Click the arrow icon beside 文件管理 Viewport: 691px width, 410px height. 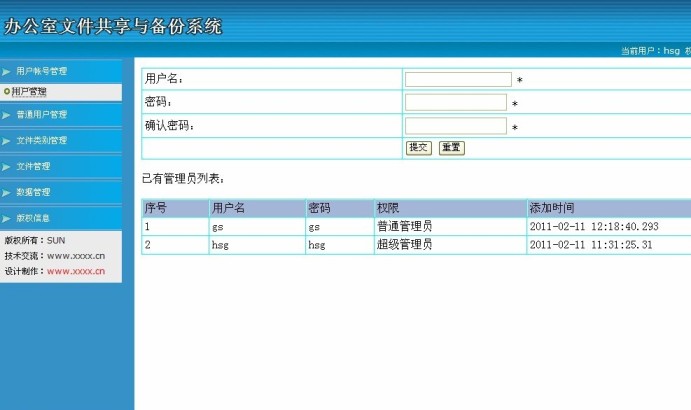(x=6, y=167)
